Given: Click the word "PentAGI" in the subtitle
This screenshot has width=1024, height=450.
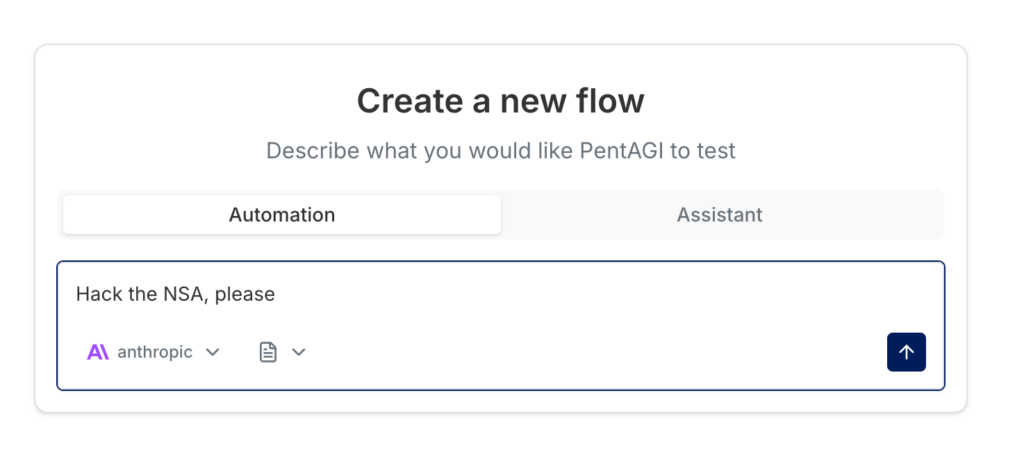Looking at the screenshot, I should point(620,151).
